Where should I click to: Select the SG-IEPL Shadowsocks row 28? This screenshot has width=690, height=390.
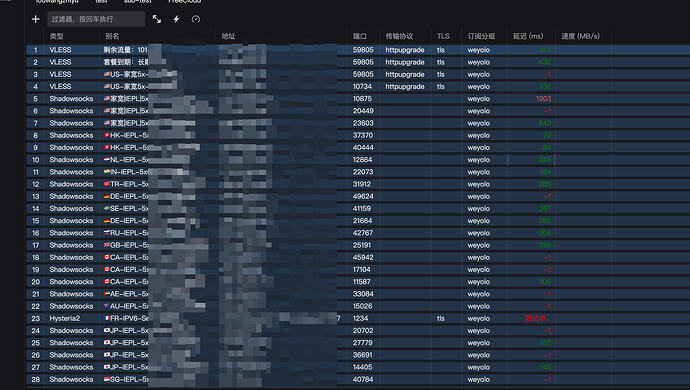coord(358,379)
